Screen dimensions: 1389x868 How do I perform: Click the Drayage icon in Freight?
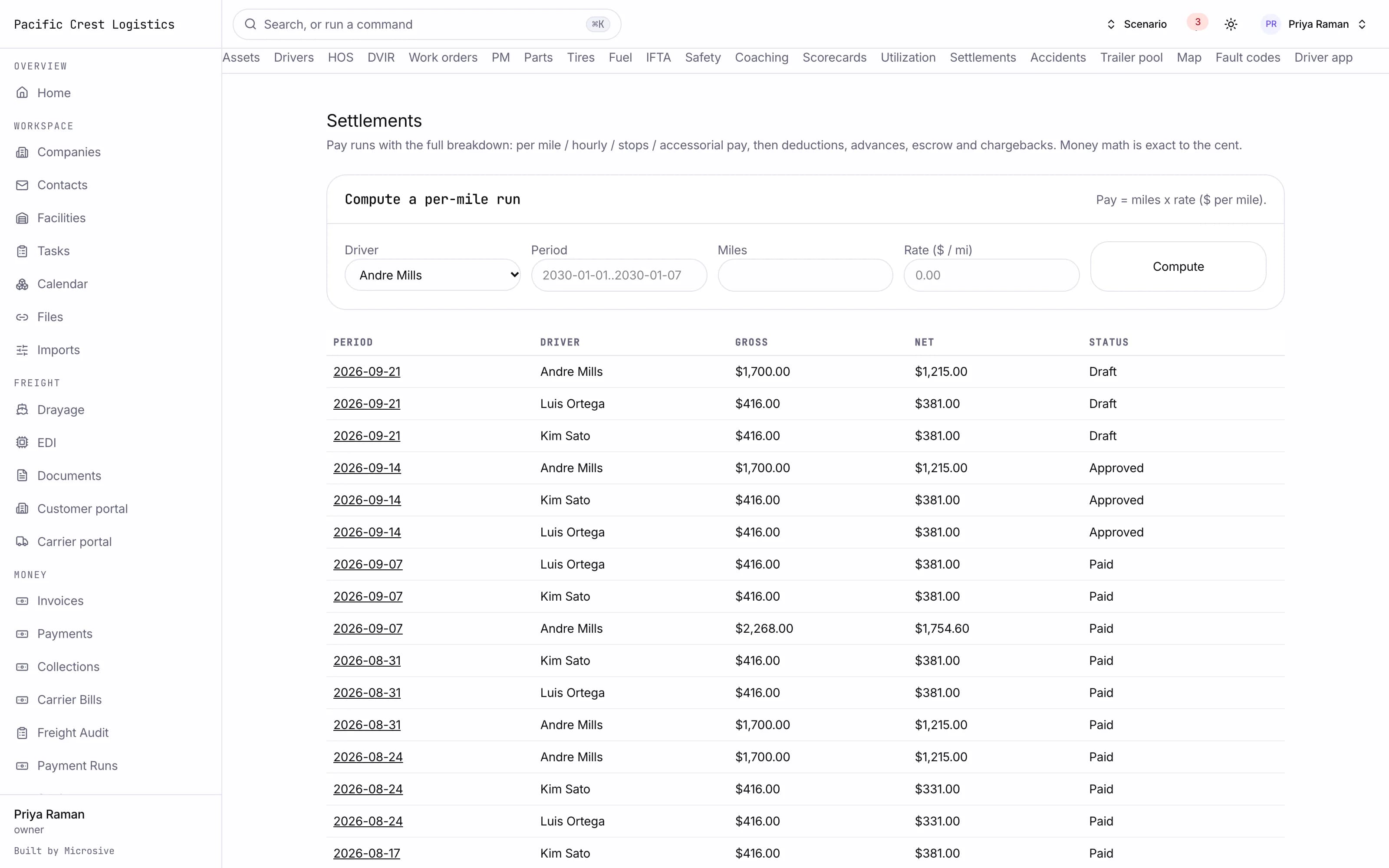point(22,410)
